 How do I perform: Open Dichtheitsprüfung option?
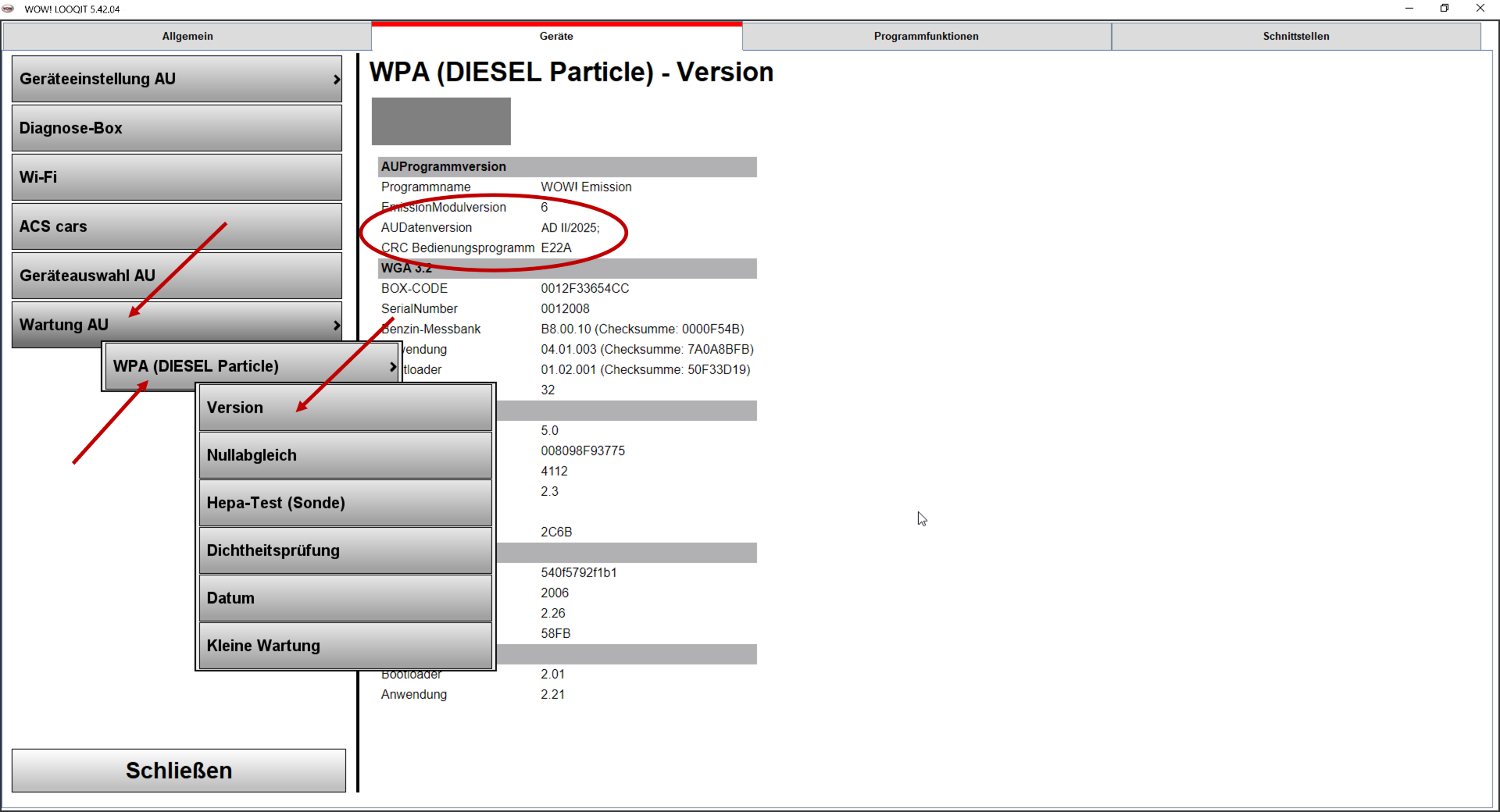345,551
